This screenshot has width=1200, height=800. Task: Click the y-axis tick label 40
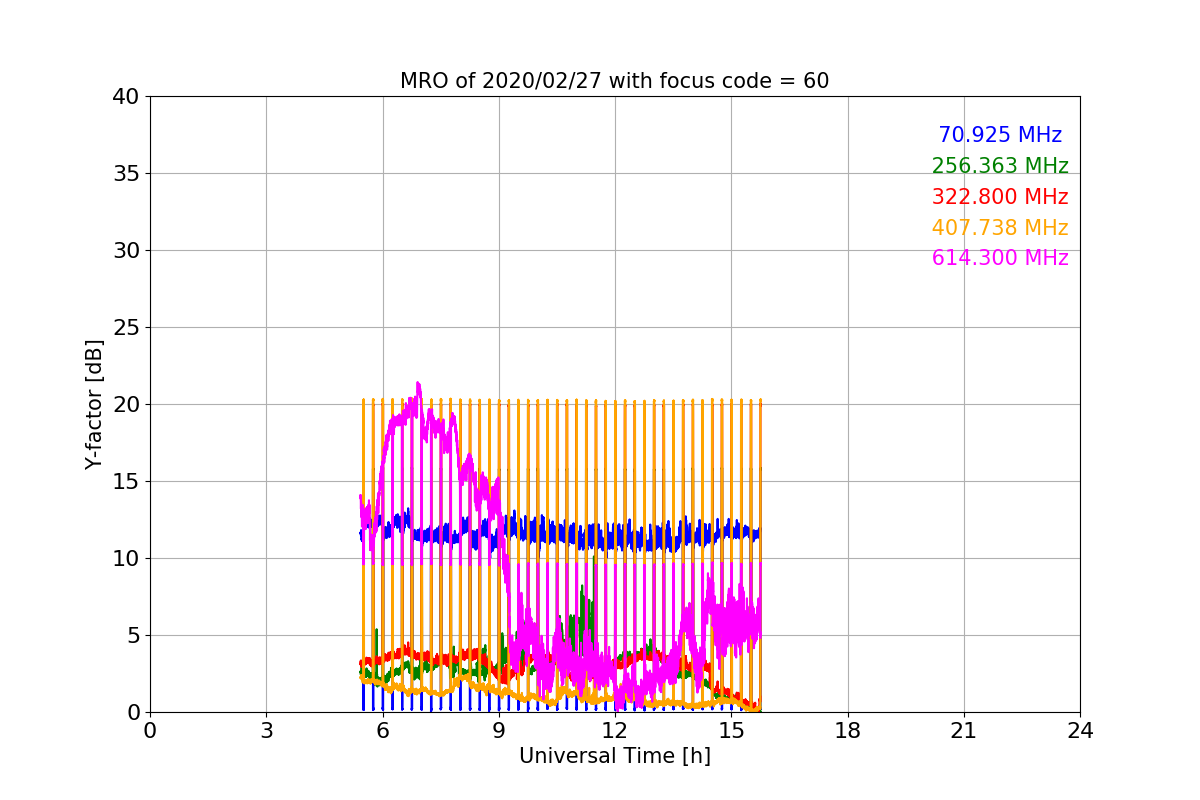coord(125,97)
